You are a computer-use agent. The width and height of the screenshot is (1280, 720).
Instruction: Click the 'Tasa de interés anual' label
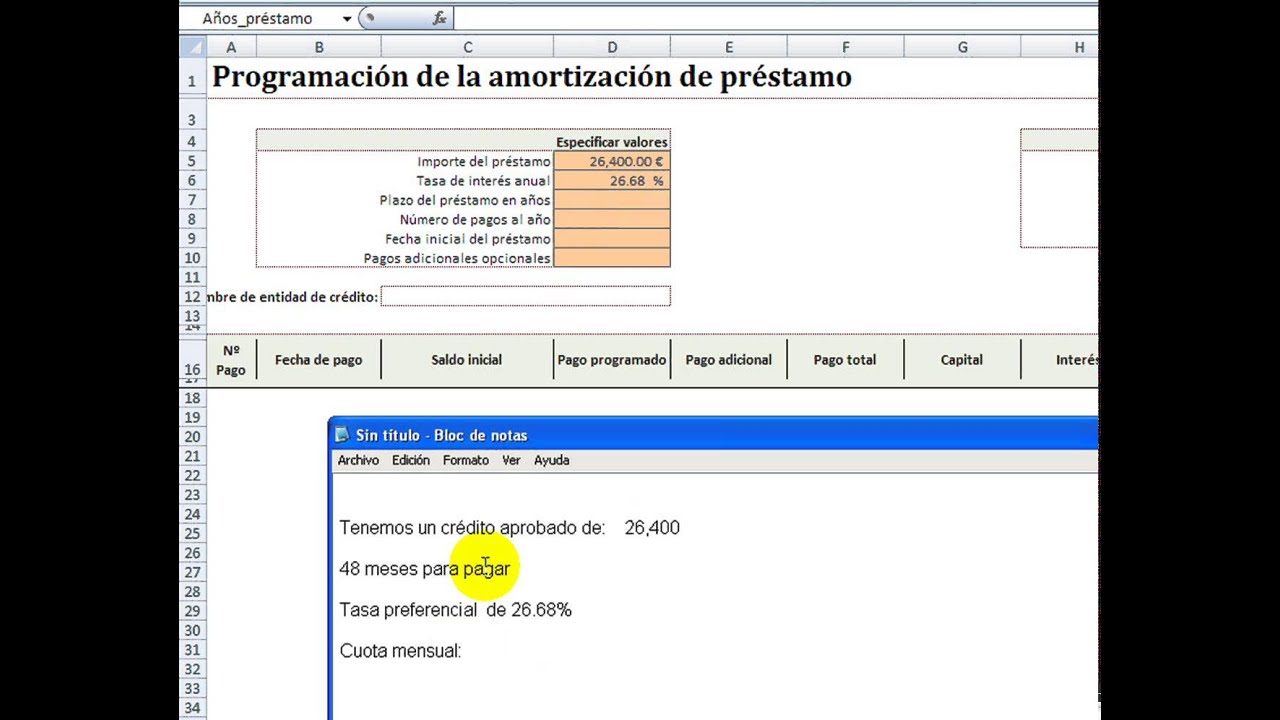(483, 181)
